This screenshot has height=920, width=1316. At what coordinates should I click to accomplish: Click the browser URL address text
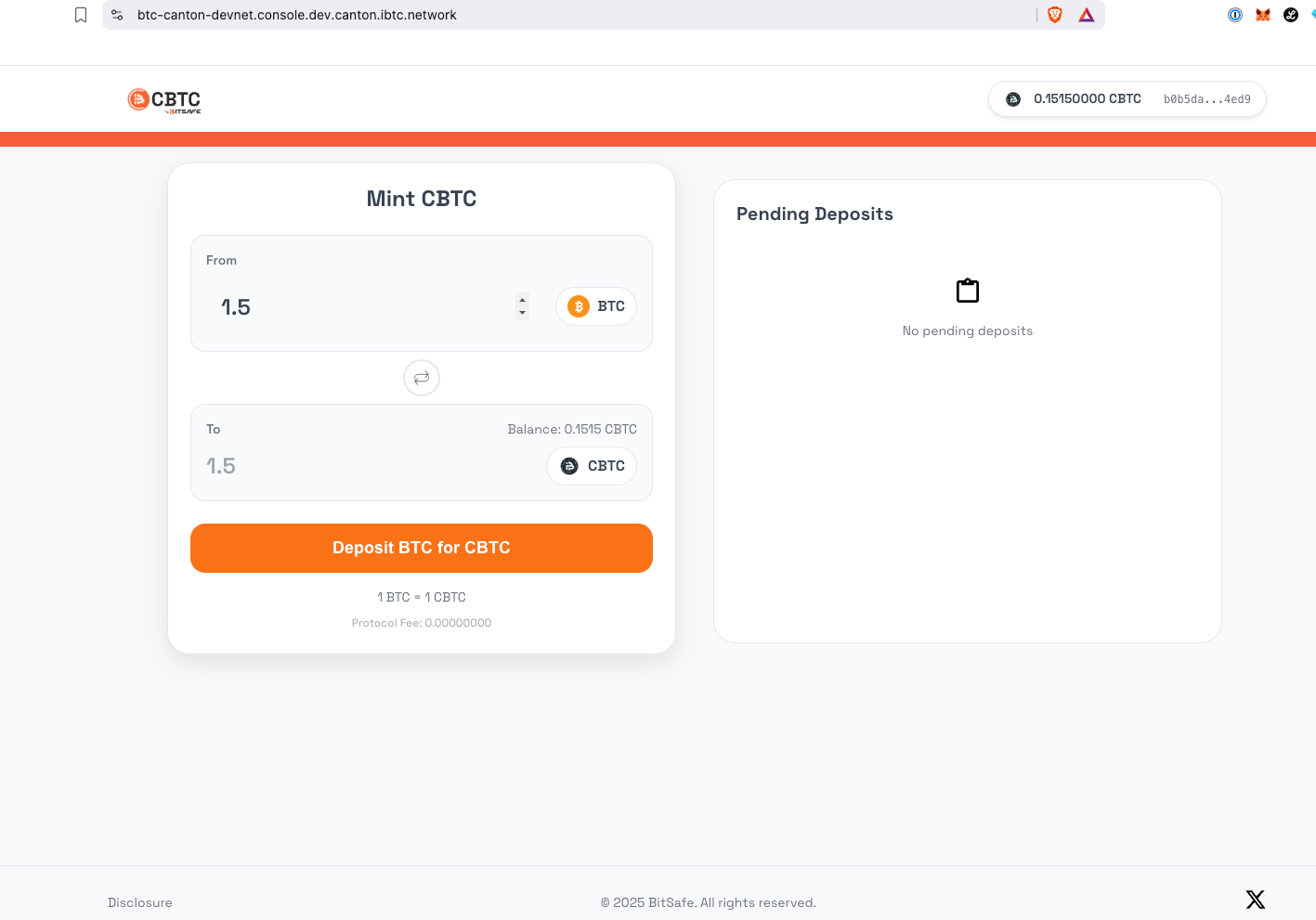(297, 15)
